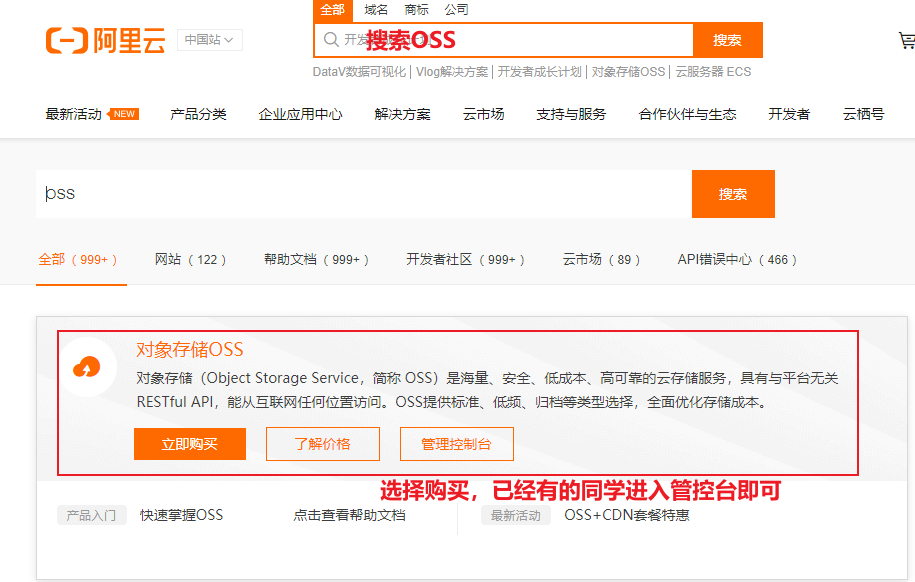Viewport: 915px width, 582px height.
Task: Select the 域名 search category tab
Action: (x=376, y=10)
